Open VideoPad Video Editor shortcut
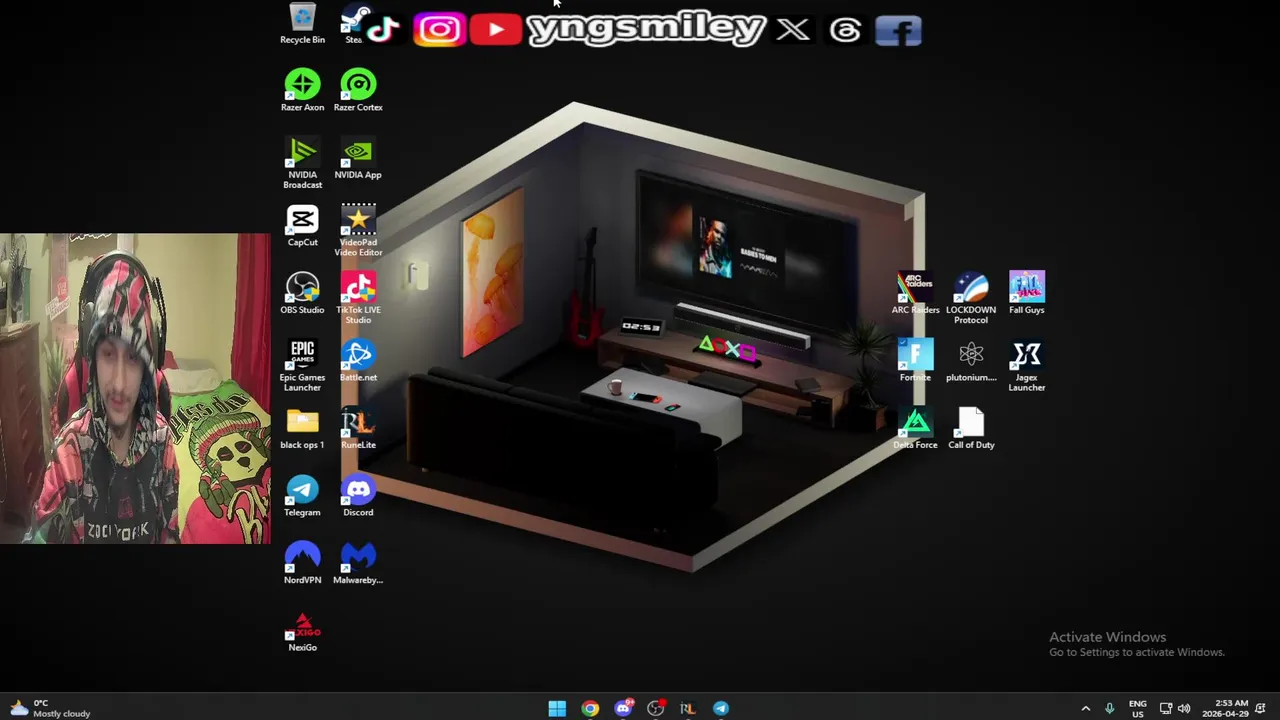Screen dimensions: 1280x720 pos(358,231)
